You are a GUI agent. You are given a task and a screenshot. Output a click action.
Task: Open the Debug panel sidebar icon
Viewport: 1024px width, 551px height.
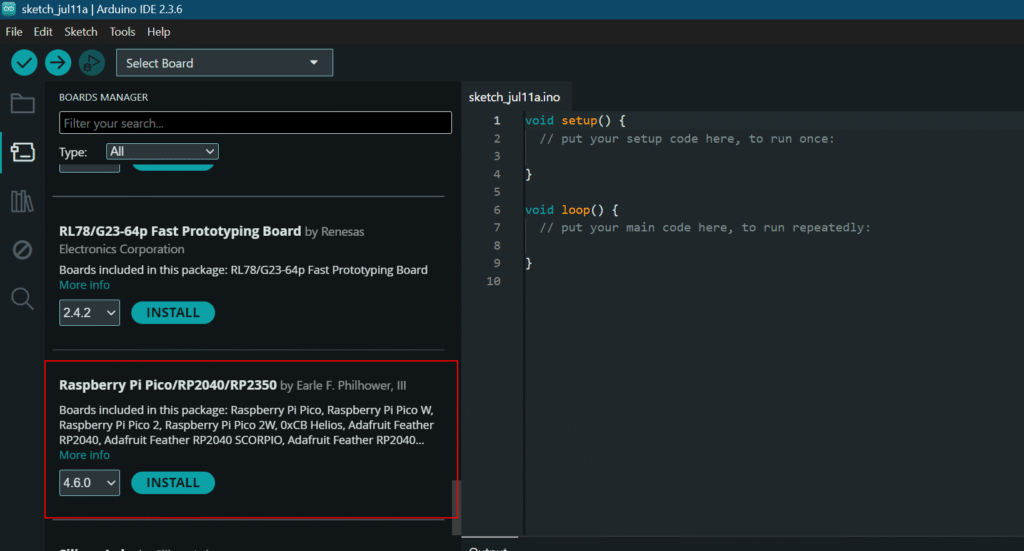pos(22,249)
